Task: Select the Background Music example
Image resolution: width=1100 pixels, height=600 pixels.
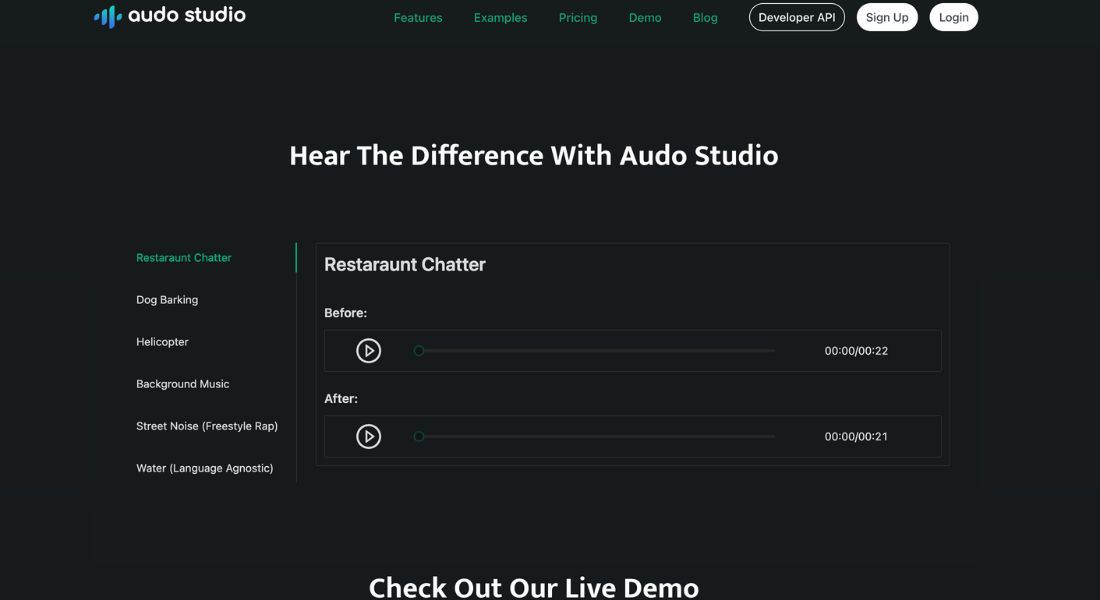Action: tap(182, 384)
